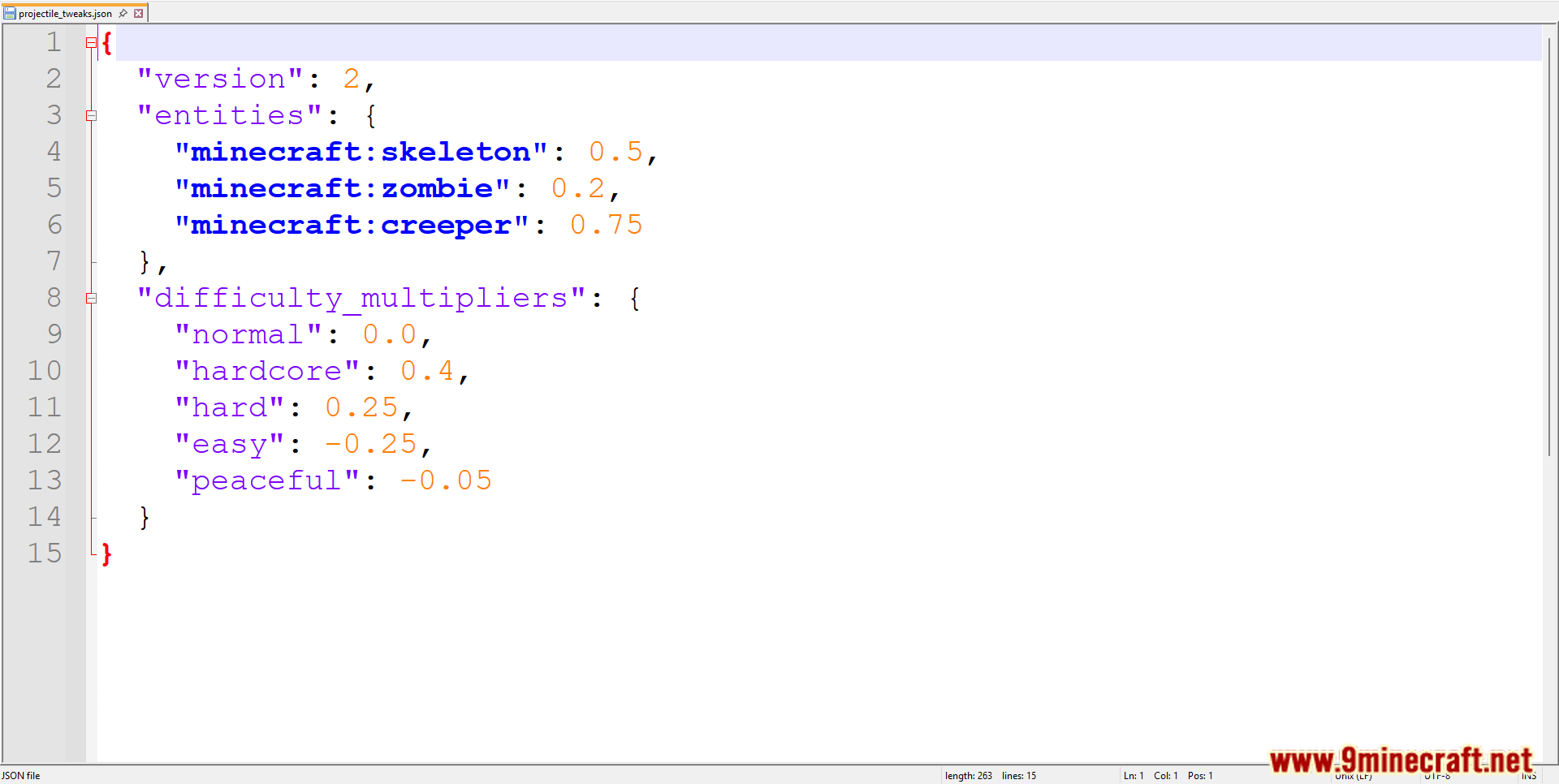
Task: Click line number 5 in the margin
Action: (54, 188)
